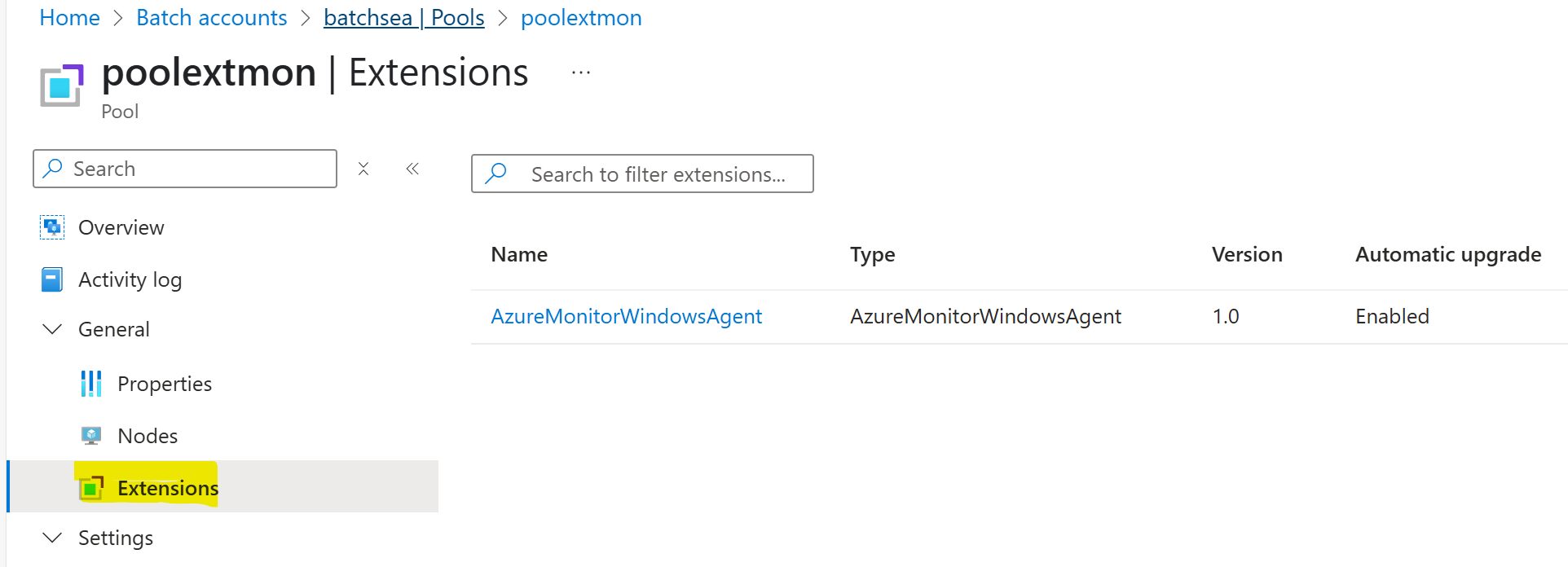This screenshot has width=1568, height=567.
Task: Collapse the General section chevron
Action: point(52,329)
